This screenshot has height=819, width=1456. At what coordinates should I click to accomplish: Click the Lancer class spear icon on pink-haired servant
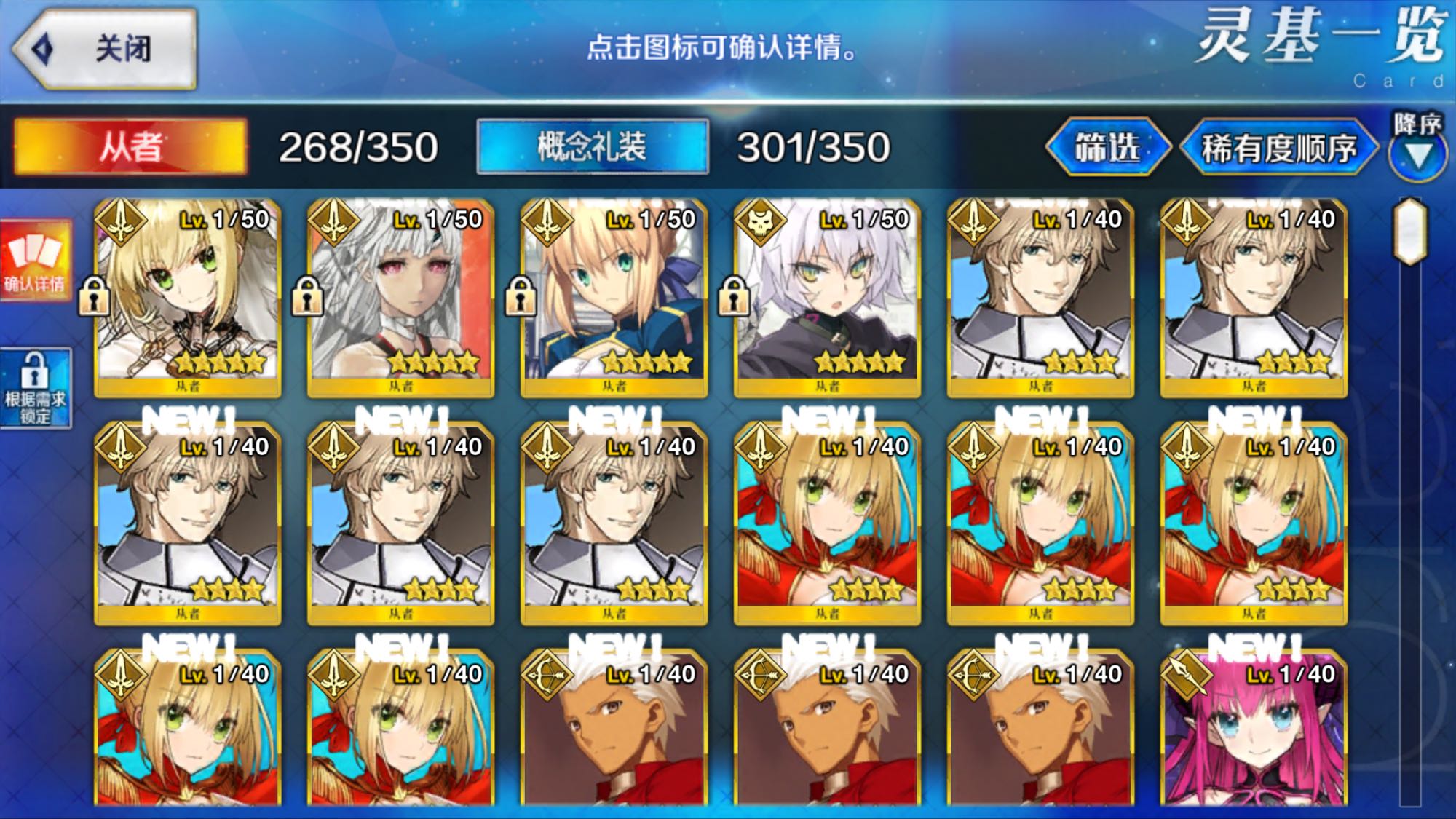pyautogui.click(x=1187, y=676)
